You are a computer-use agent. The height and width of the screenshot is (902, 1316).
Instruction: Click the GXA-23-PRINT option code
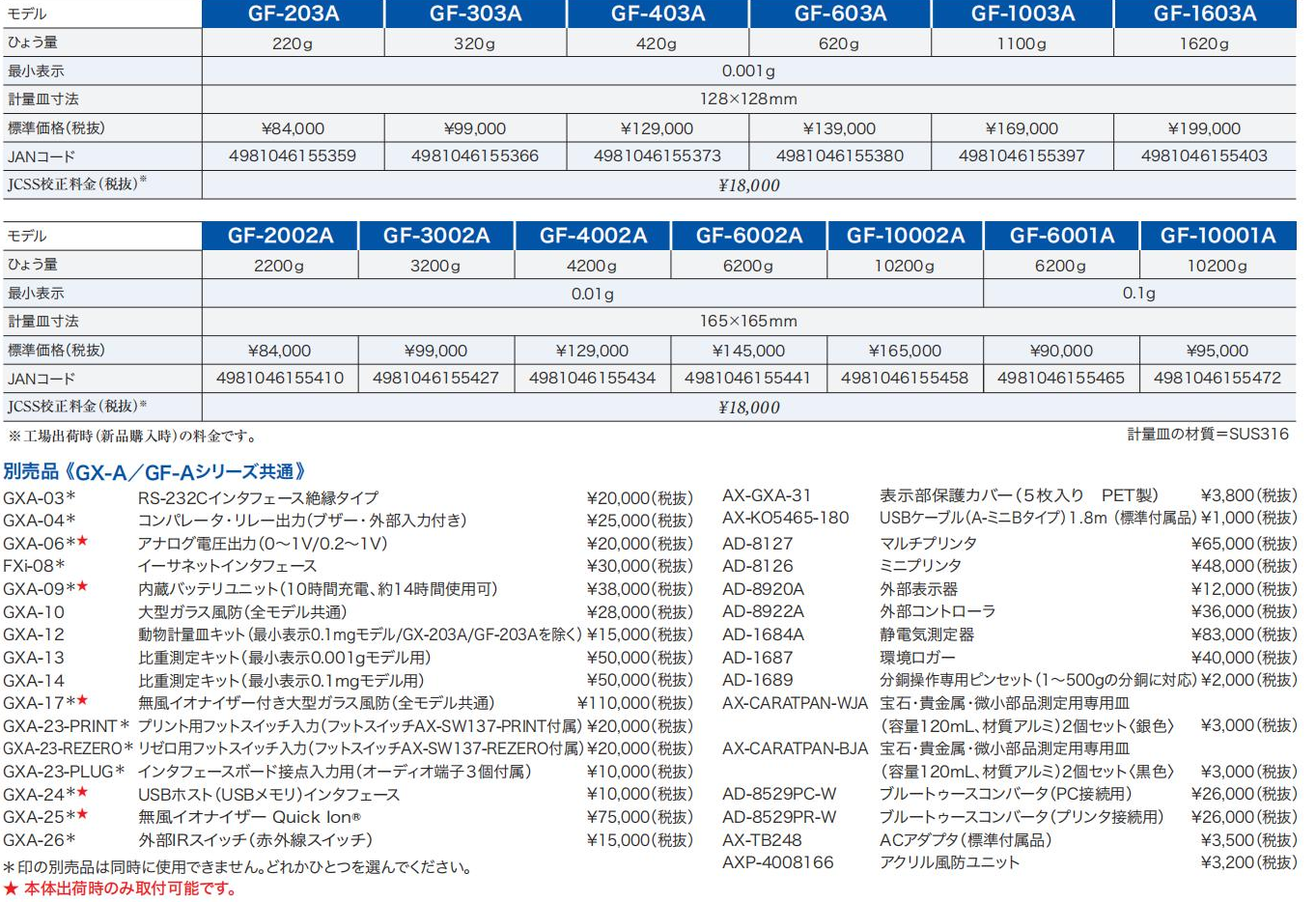pyautogui.click(x=67, y=726)
